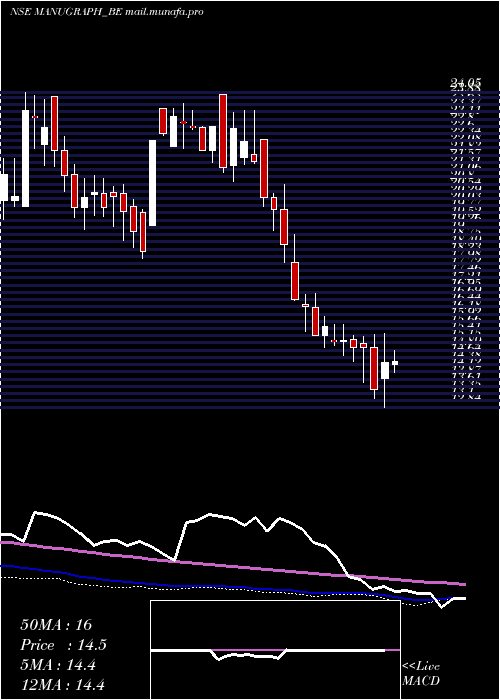Click the '5MA : 14.4' value
500x700 pixels.
click(x=58, y=665)
